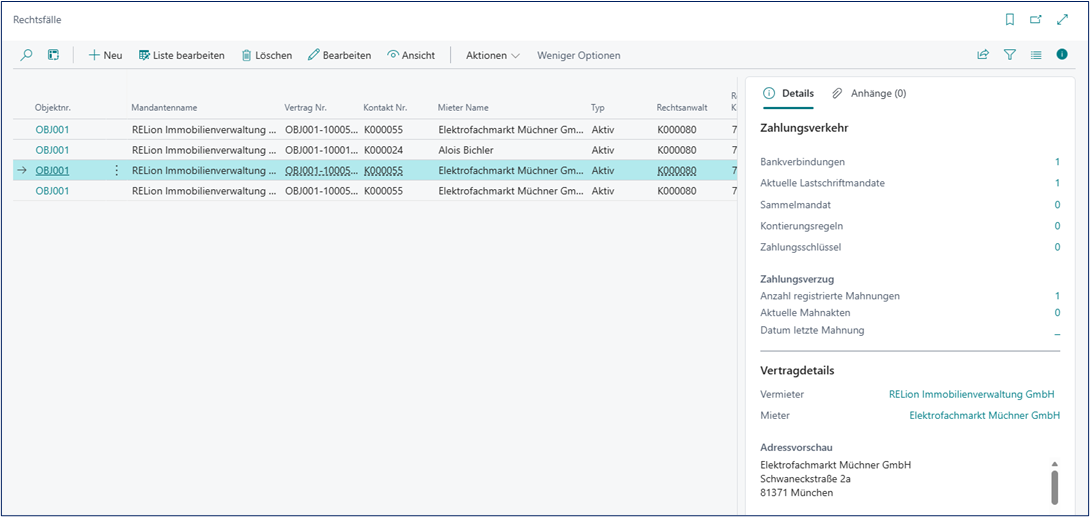Click the Vertragdetails section heading
This screenshot has height=517, width=1090.
pos(797,370)
